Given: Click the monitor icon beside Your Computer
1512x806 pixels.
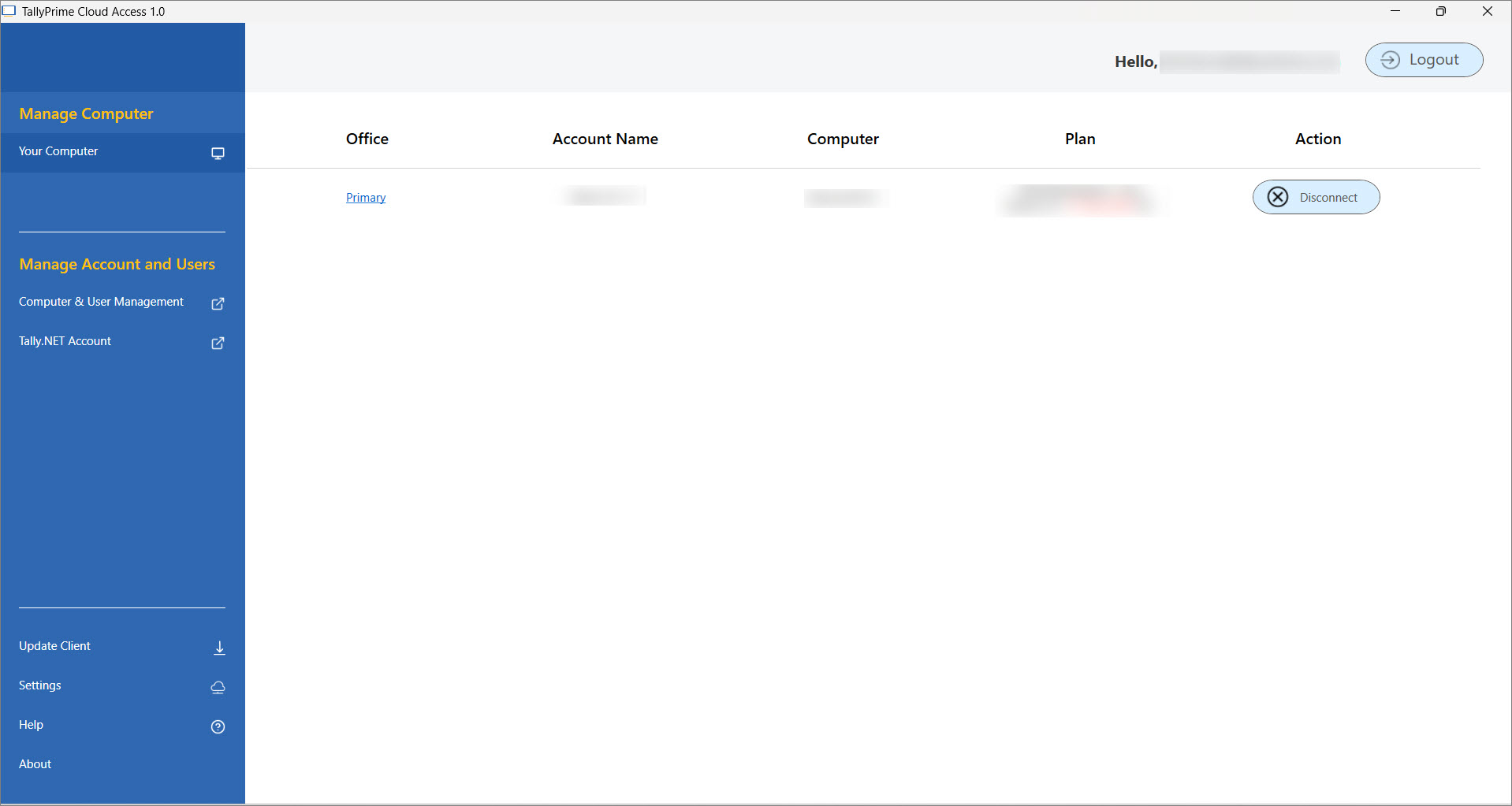Looking at the screenshot, I should (x=218, y=153).
